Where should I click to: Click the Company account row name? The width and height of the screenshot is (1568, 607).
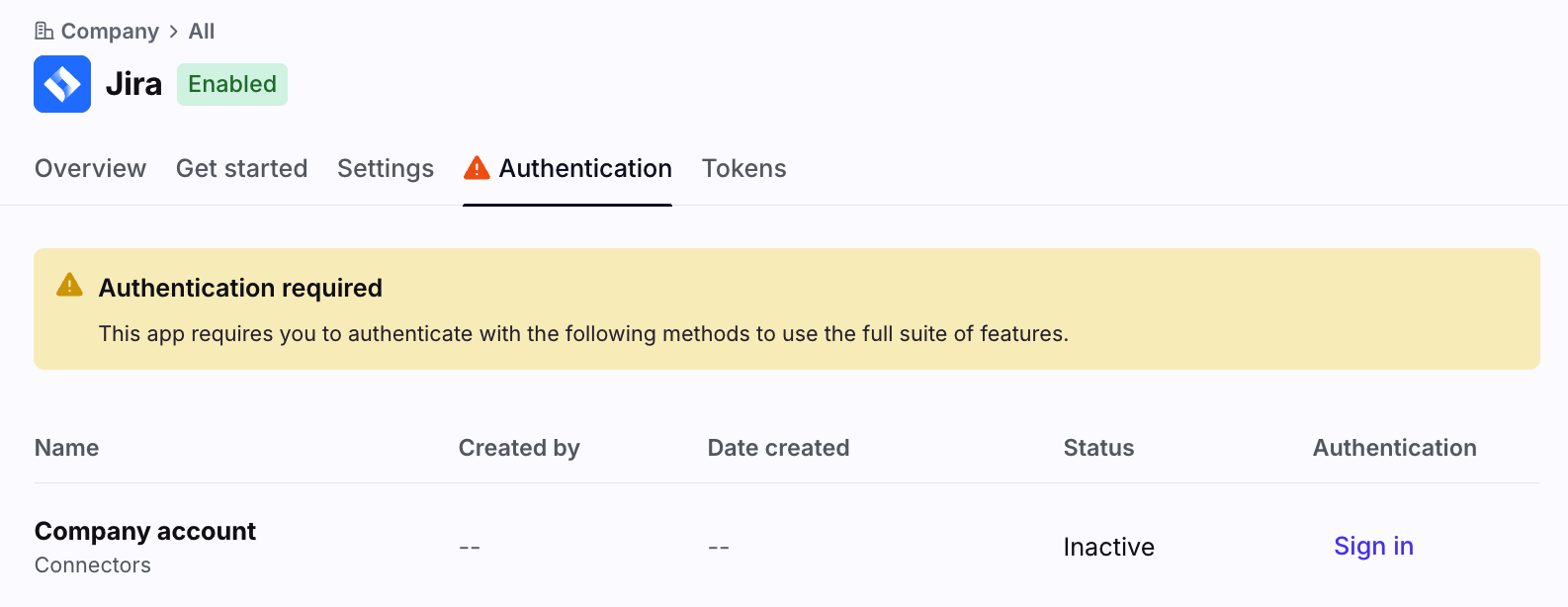point(145,532)
